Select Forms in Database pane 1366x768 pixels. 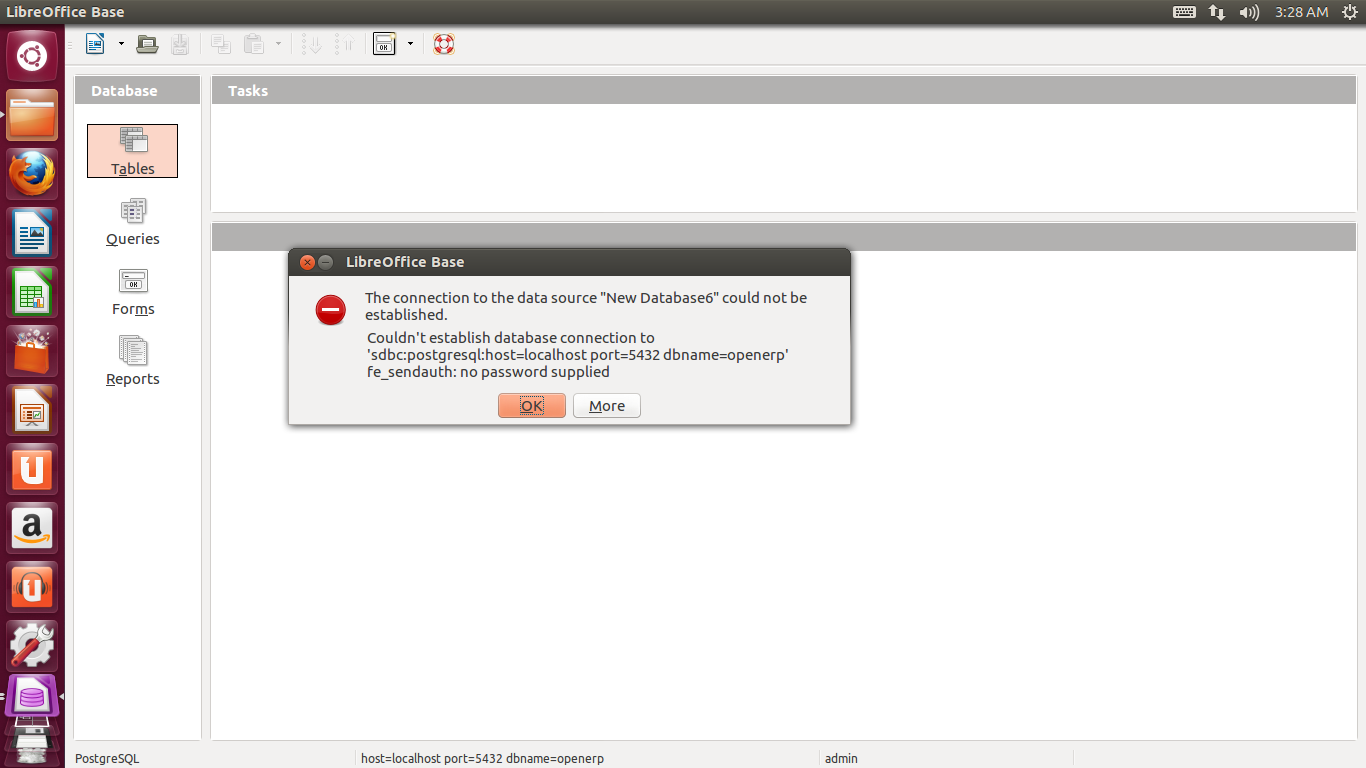[133, 292]
